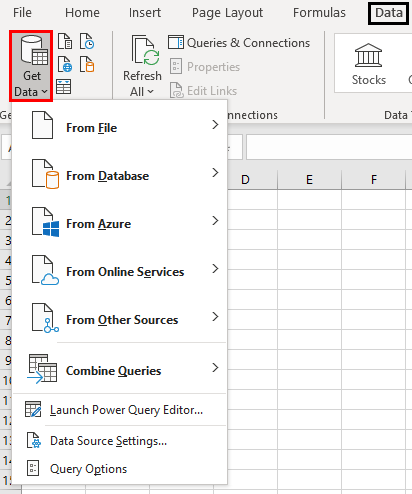This screenshot has width=412, height=494.
Task: Click the From Other Sources icon
Action: (45, 318)
